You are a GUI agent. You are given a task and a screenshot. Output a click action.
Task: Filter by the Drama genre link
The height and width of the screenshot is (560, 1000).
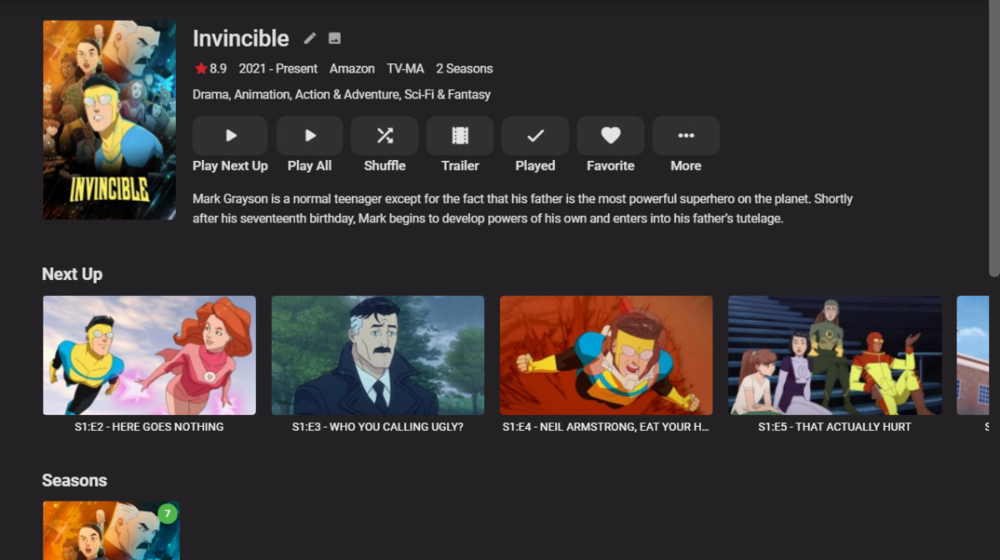click(x=210, y=94)
